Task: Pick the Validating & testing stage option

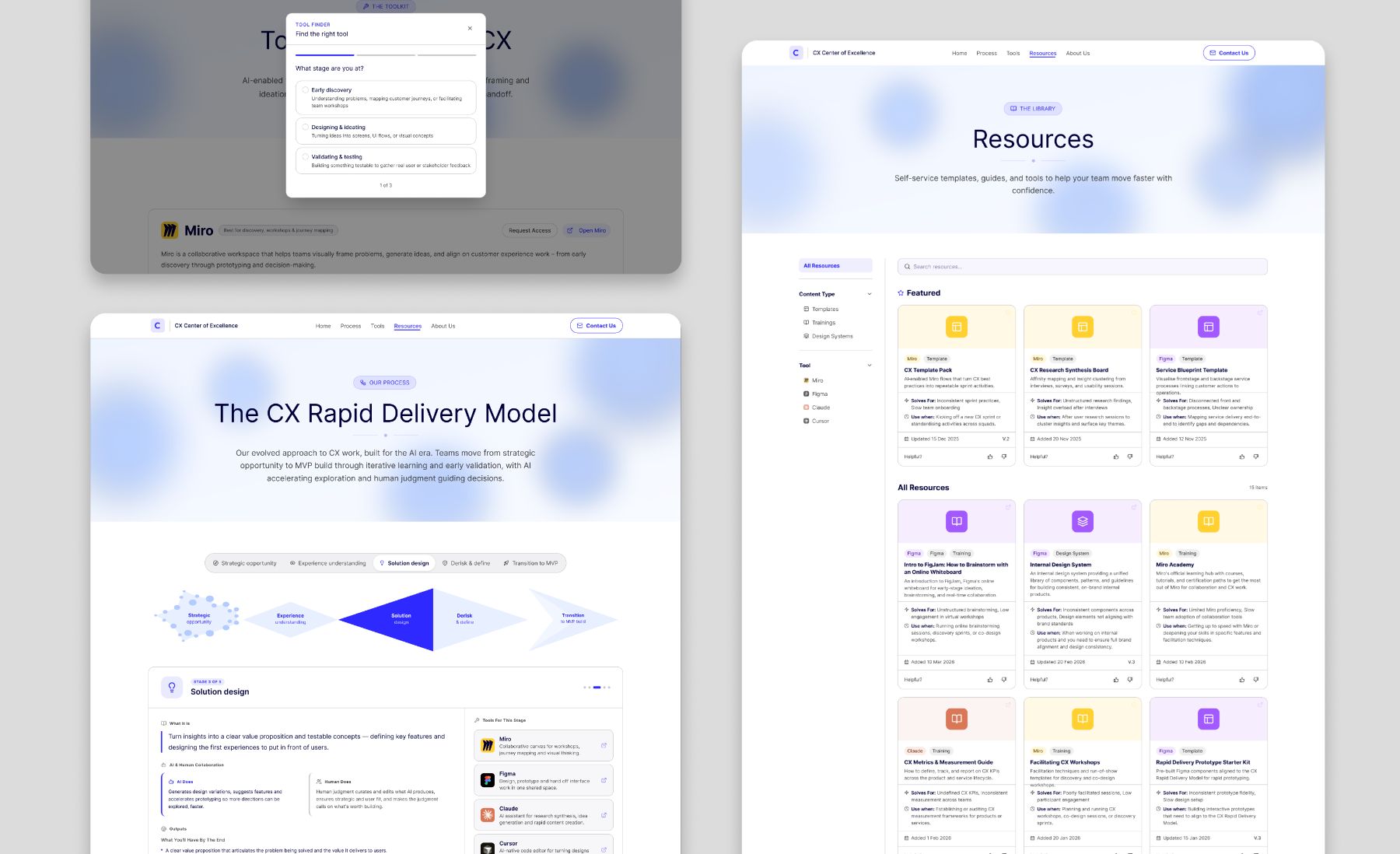Action: pos(386,160)
